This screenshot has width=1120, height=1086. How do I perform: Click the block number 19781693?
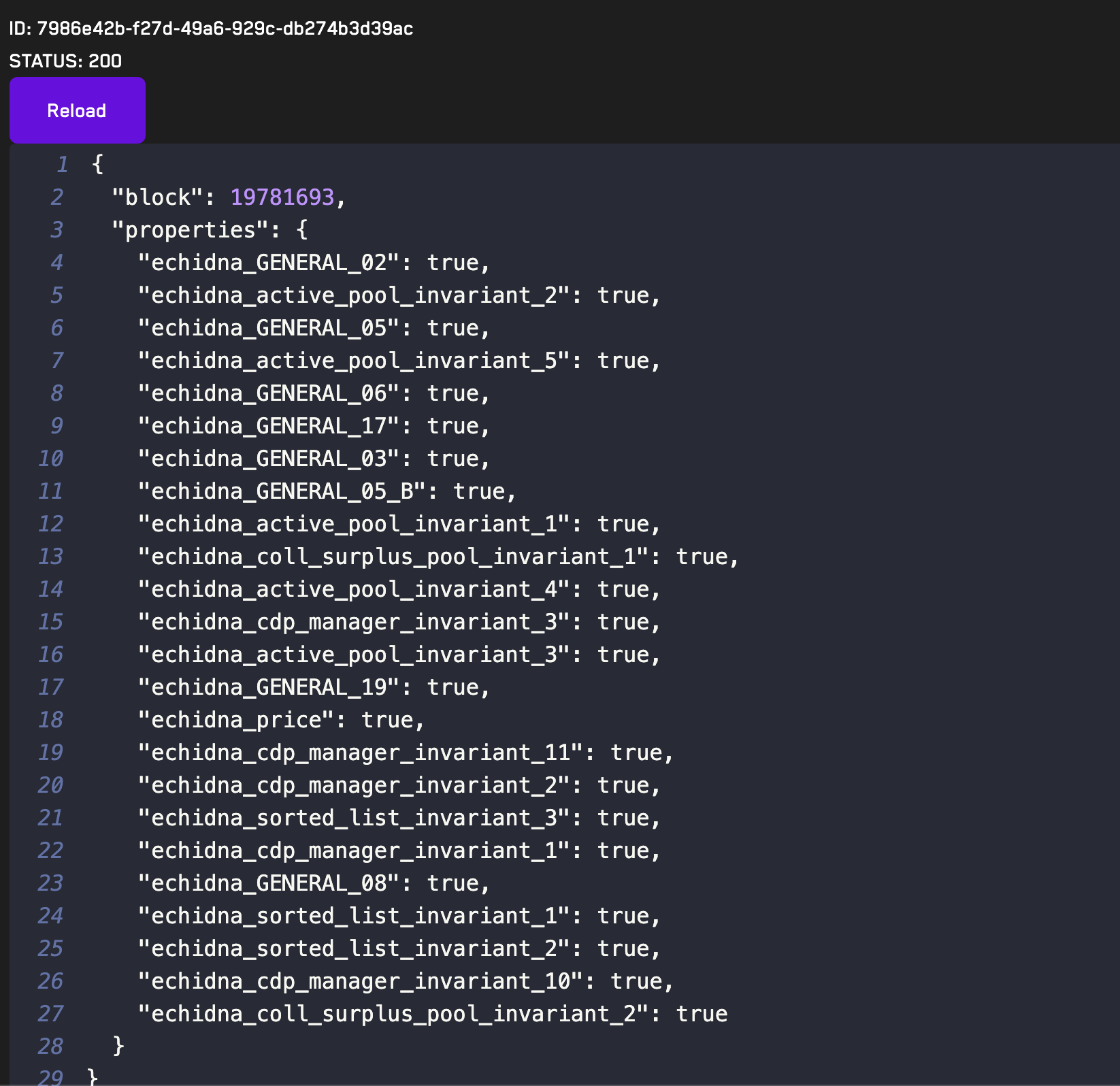(282, 197)
